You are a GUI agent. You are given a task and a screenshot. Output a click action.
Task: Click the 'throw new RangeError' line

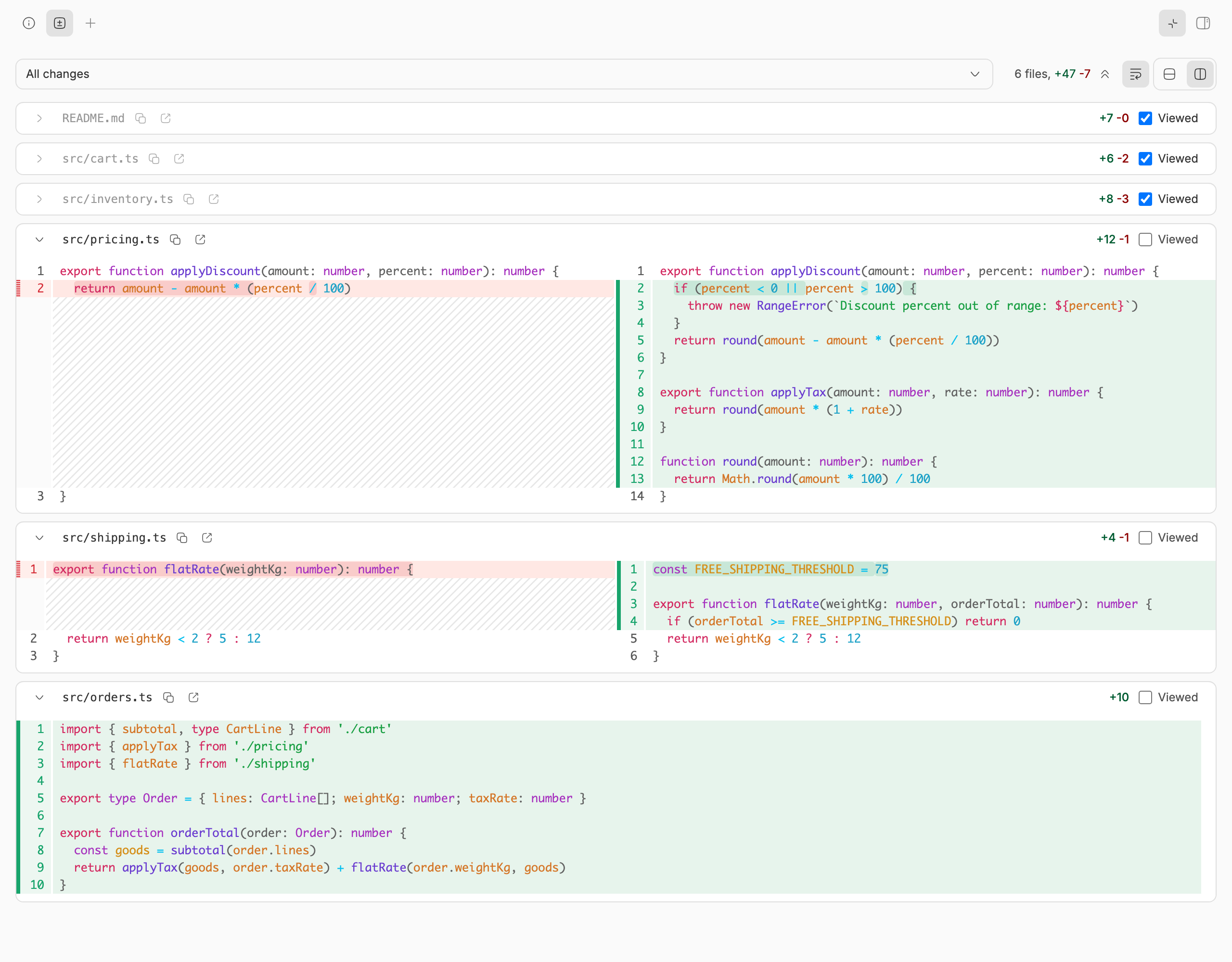[933, 306]
